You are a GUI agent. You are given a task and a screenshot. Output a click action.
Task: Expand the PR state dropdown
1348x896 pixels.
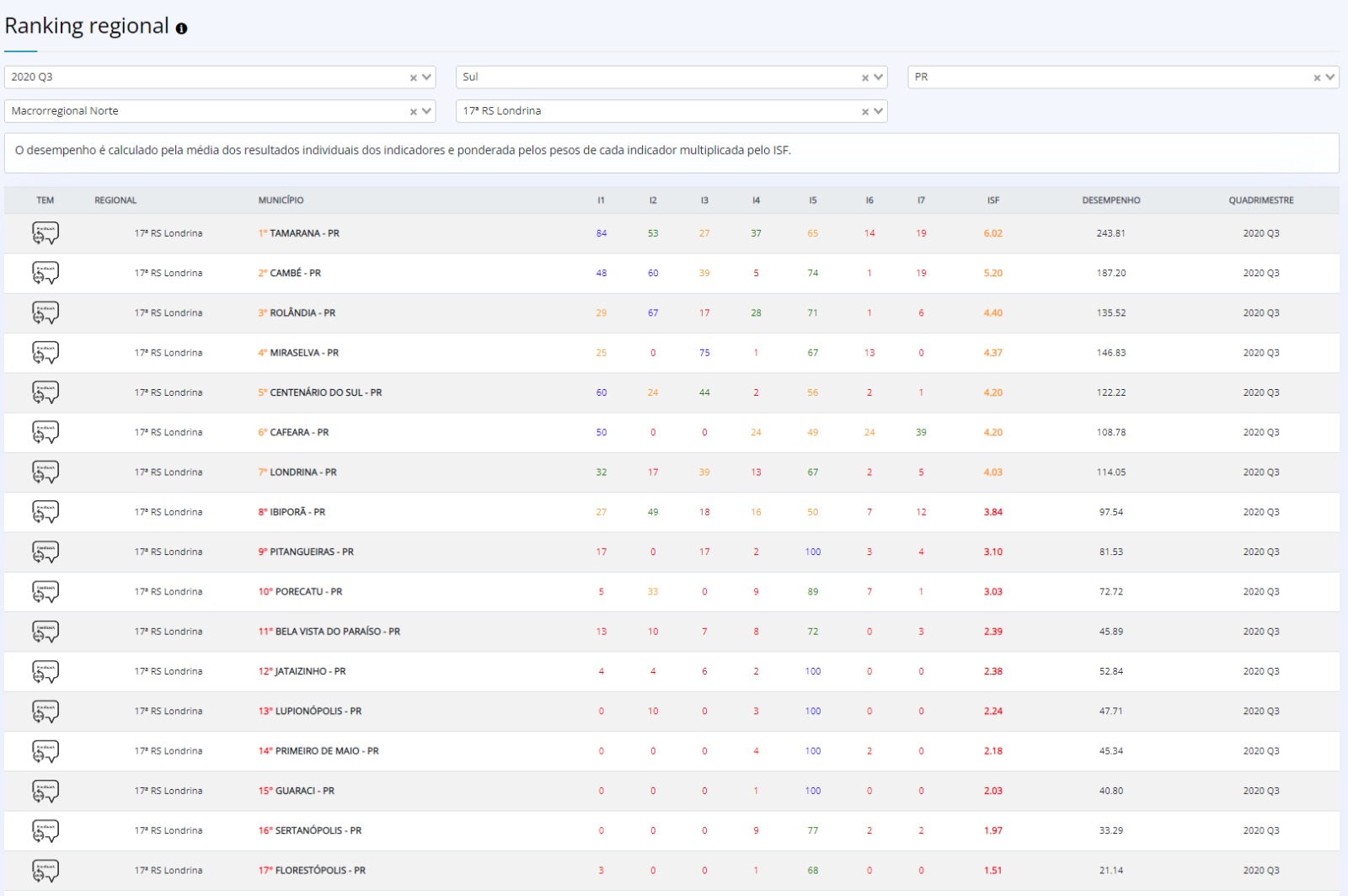1330,77
